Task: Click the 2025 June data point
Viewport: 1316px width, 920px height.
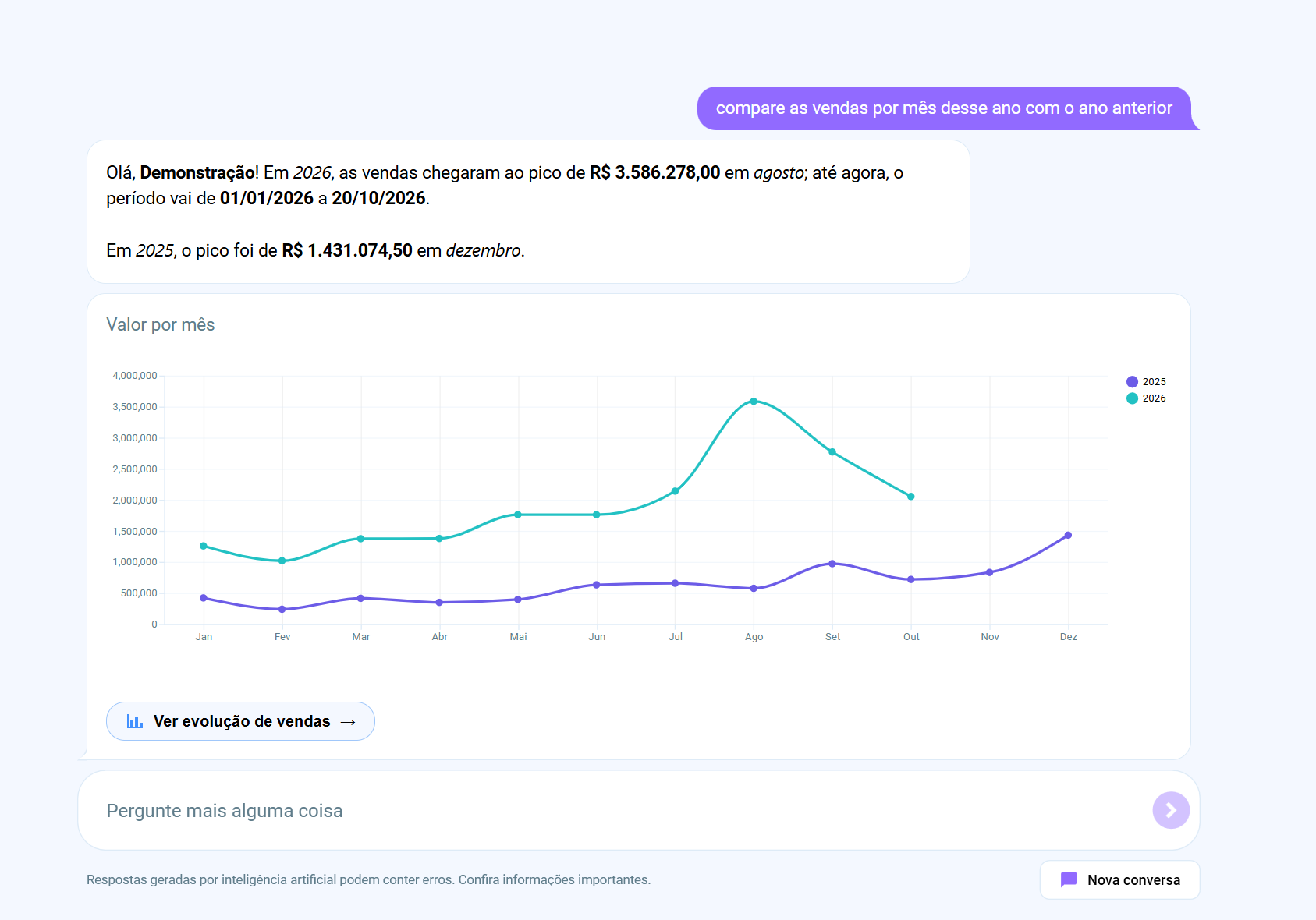Action: (x=597, y=584)
